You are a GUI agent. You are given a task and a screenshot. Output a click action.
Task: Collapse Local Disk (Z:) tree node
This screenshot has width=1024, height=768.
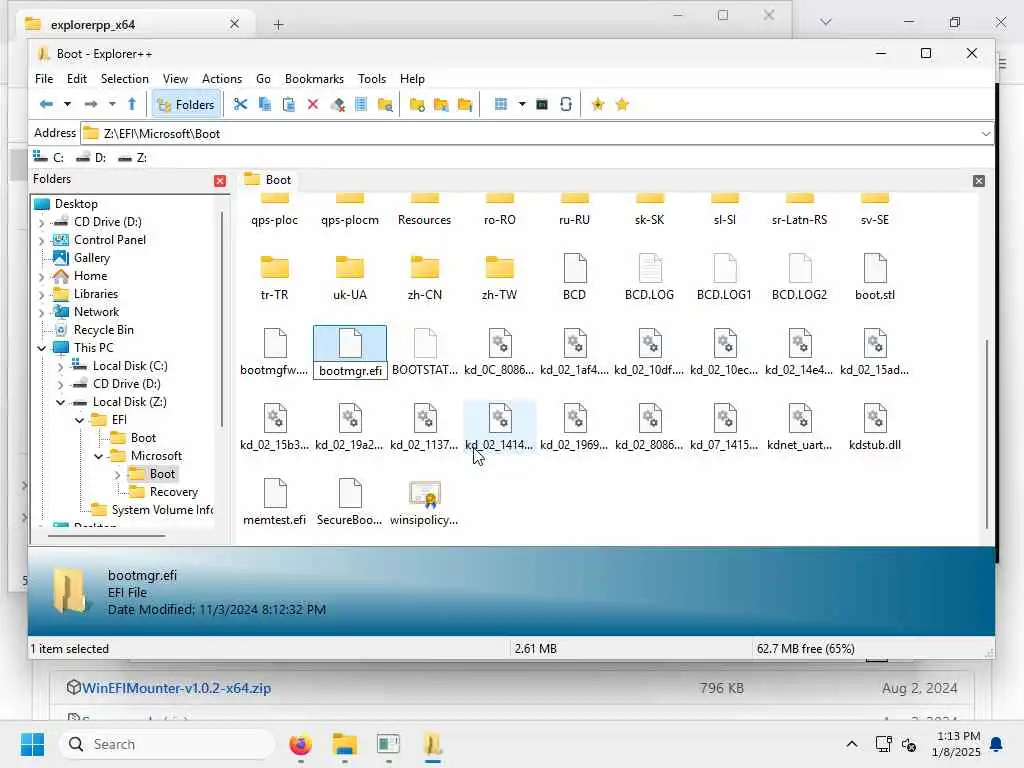(x=60, y=402)
